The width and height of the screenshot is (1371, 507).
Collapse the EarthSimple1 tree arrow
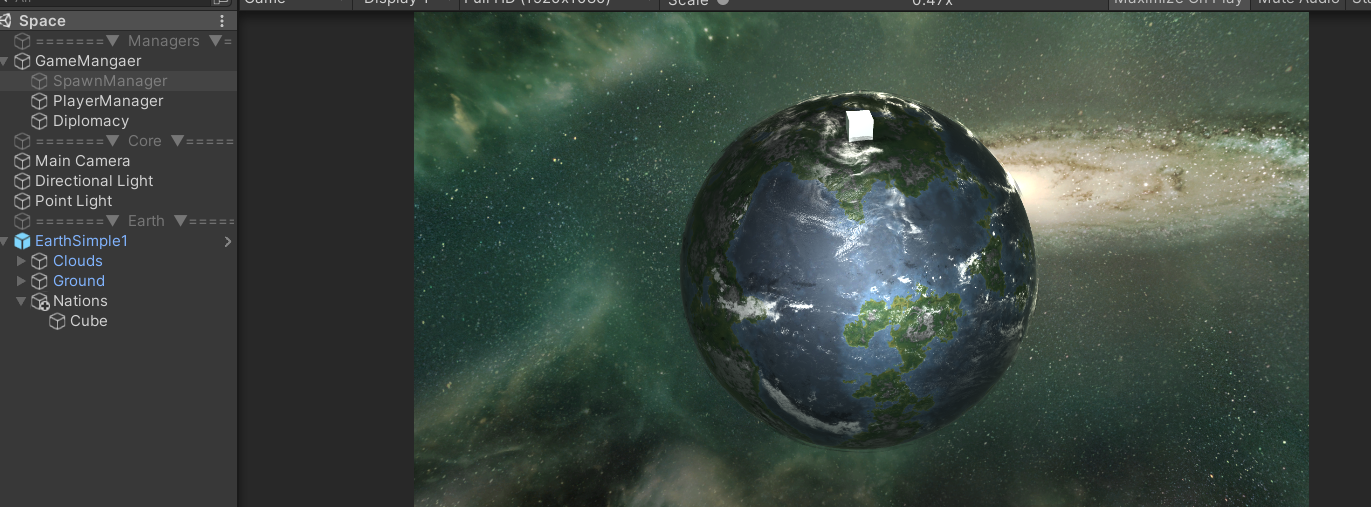pos(5,241)
